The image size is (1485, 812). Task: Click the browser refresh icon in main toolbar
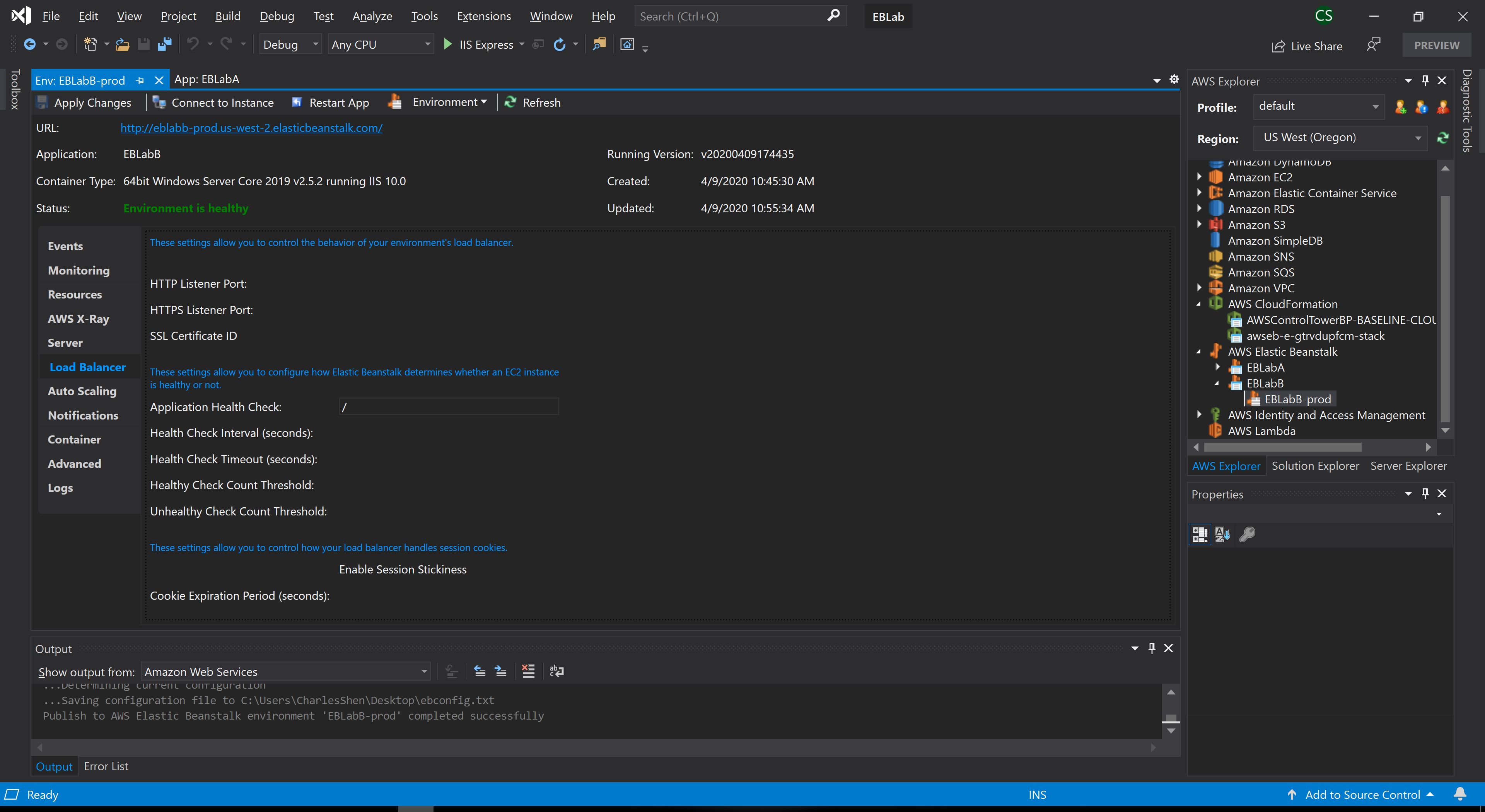pos(559,44)
